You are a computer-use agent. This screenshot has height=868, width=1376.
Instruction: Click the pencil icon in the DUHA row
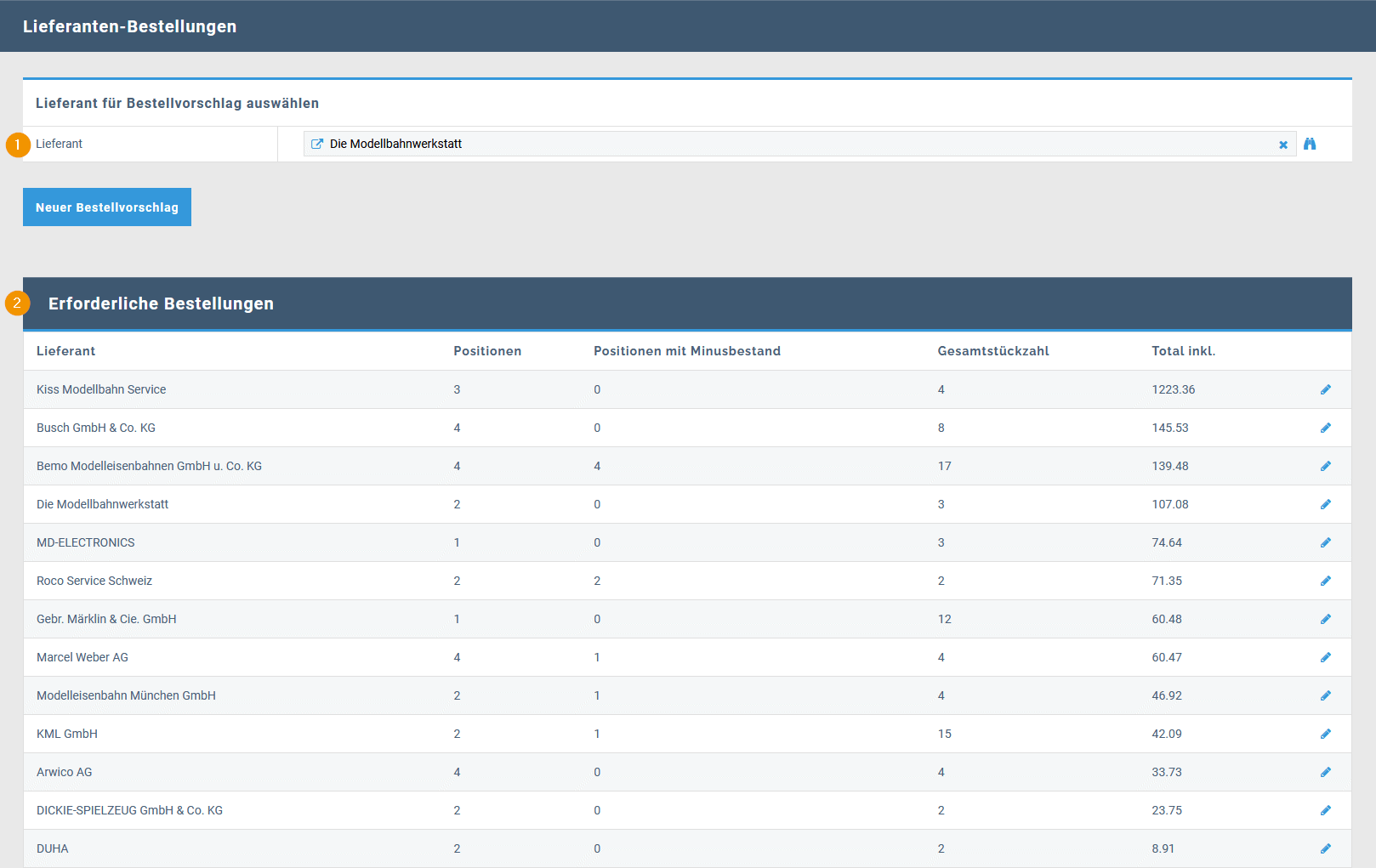(1326, 848)
